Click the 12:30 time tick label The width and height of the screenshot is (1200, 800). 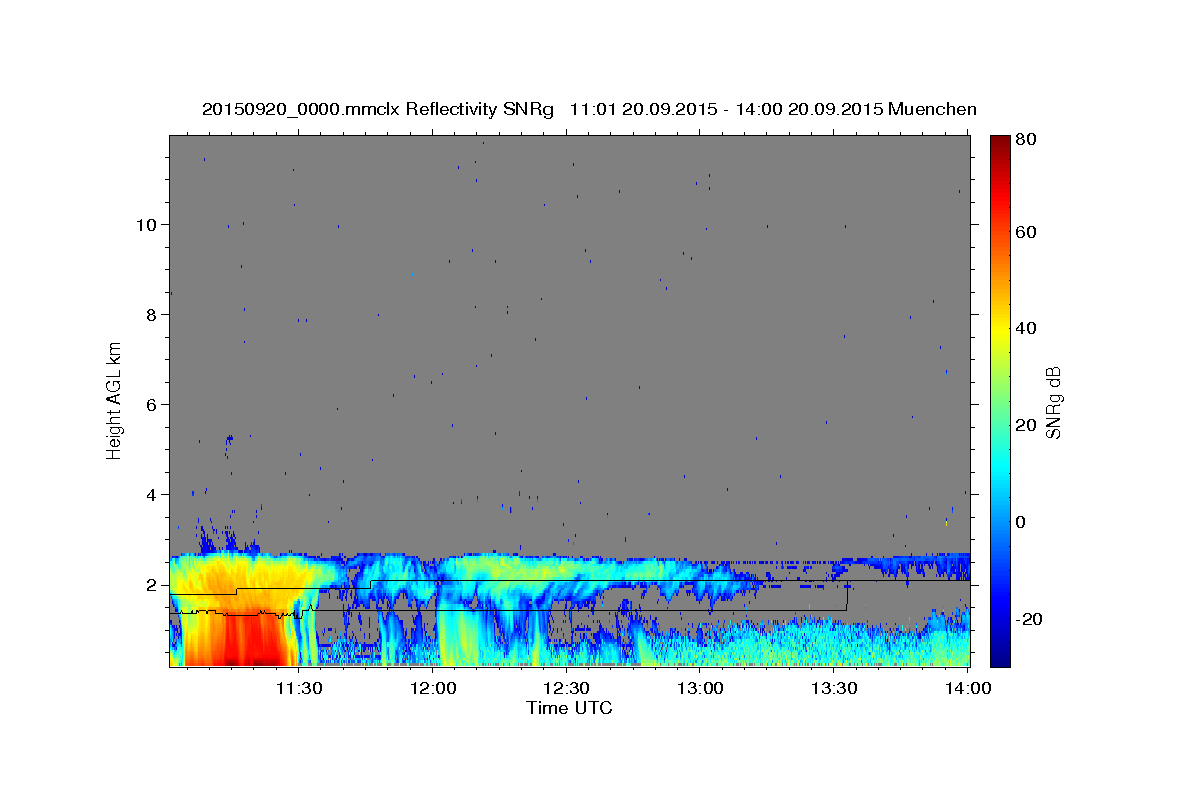click(567, 688)
